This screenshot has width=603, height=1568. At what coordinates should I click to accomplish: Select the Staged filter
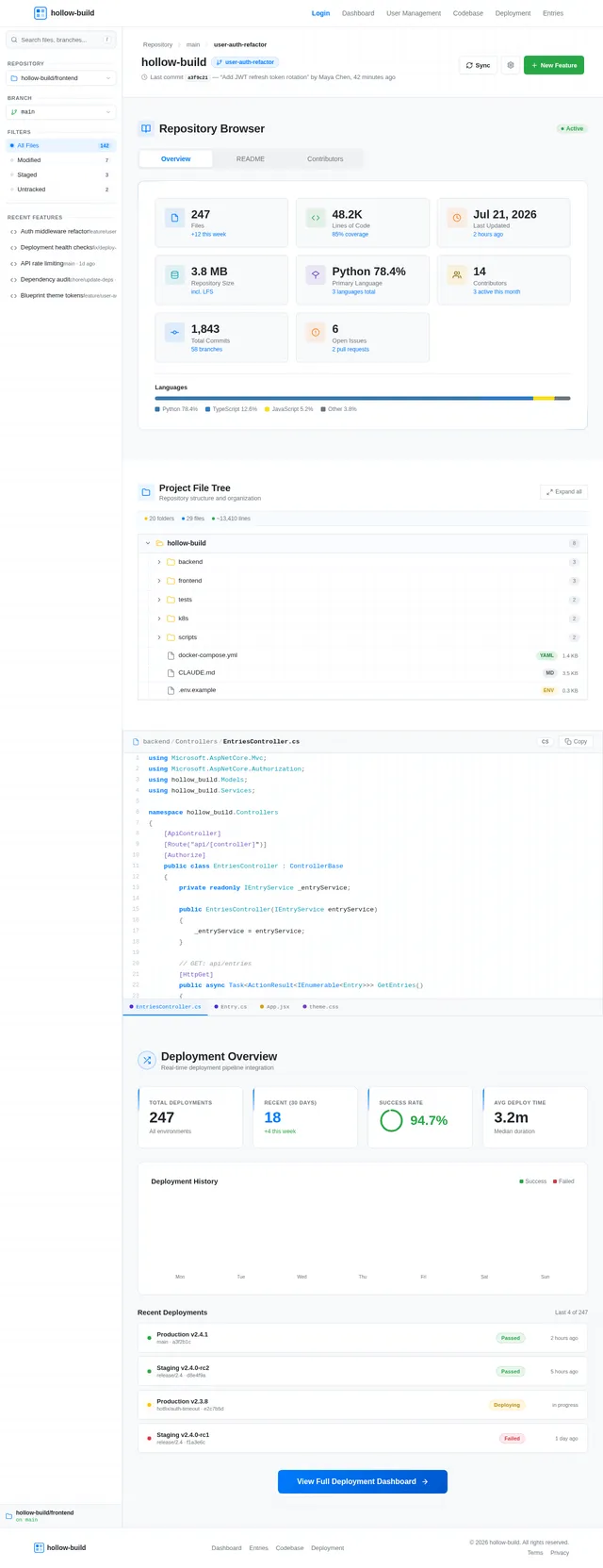[x=61, y=174]
